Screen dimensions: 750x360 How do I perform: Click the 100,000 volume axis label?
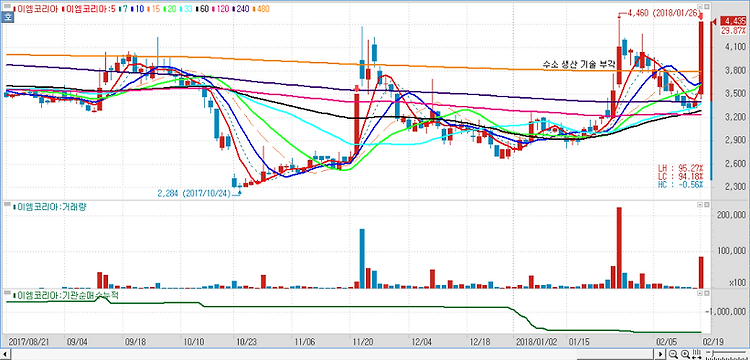coord(732,251)
